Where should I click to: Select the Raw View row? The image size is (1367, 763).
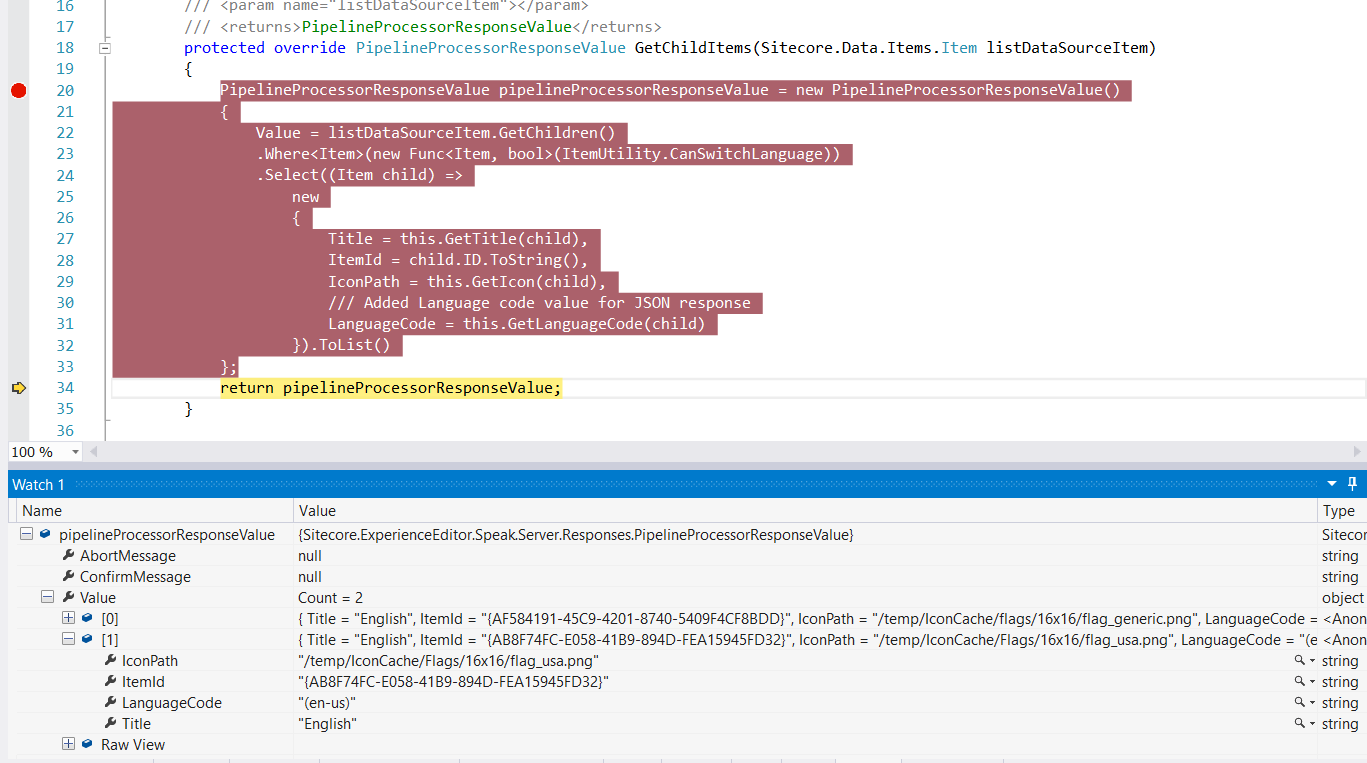coord(133,745)
